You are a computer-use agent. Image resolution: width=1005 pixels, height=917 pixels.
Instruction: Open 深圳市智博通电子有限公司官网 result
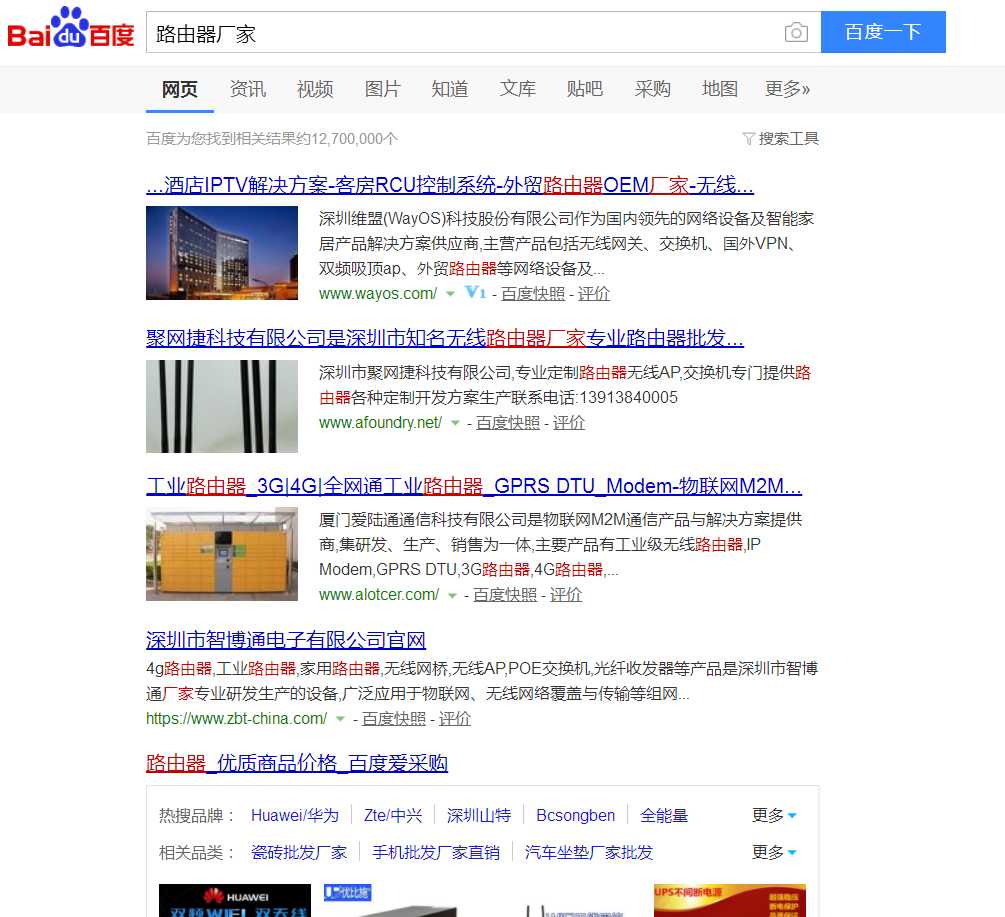click(286, 640)
